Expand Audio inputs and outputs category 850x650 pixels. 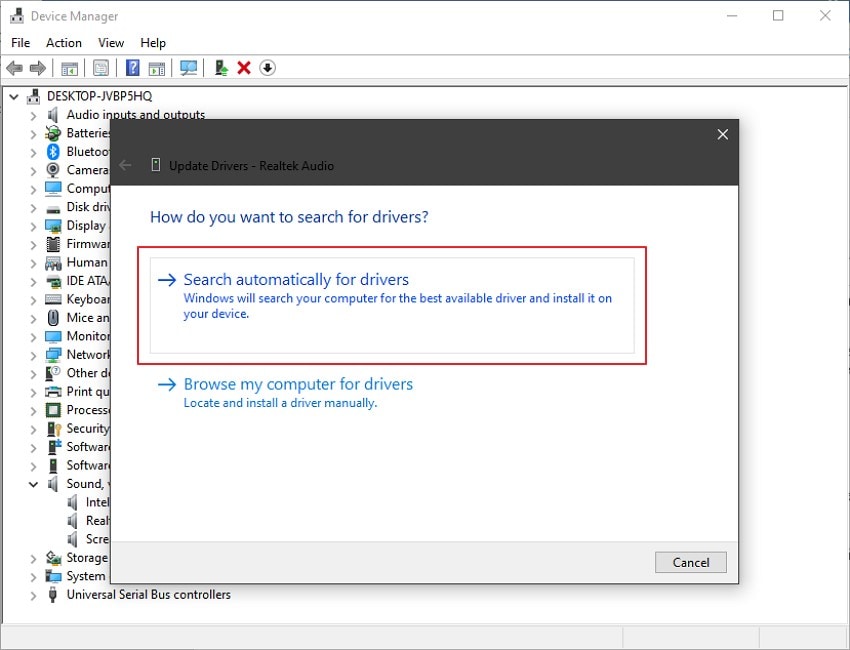pyautogui.click(x=34, y=115)
